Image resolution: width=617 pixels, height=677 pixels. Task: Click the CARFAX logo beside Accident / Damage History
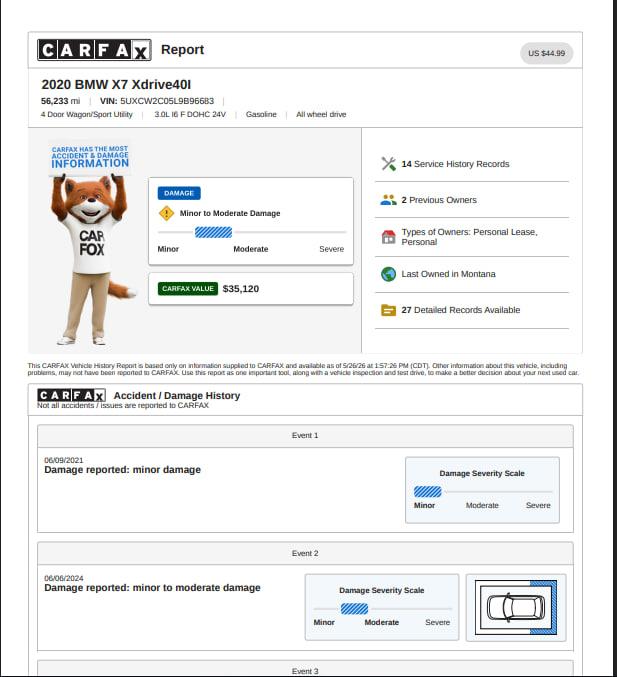pos(71,395)
